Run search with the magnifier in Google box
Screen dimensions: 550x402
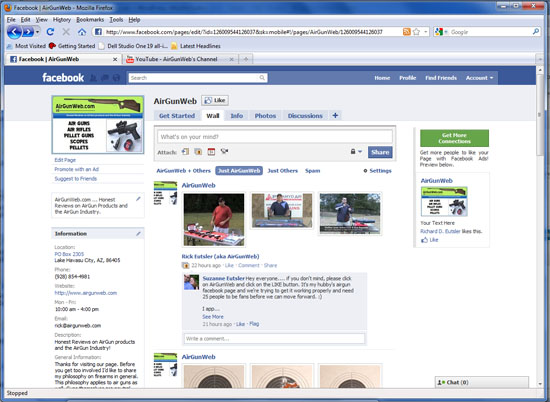536,32
